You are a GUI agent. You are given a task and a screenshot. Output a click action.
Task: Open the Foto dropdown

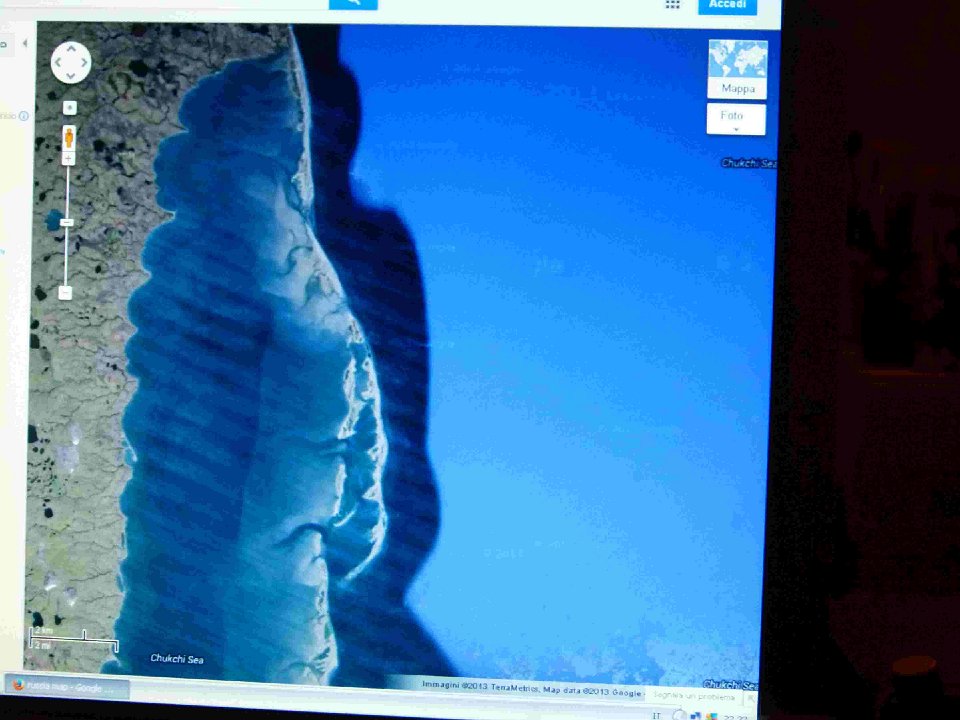[x=736, y=119]
